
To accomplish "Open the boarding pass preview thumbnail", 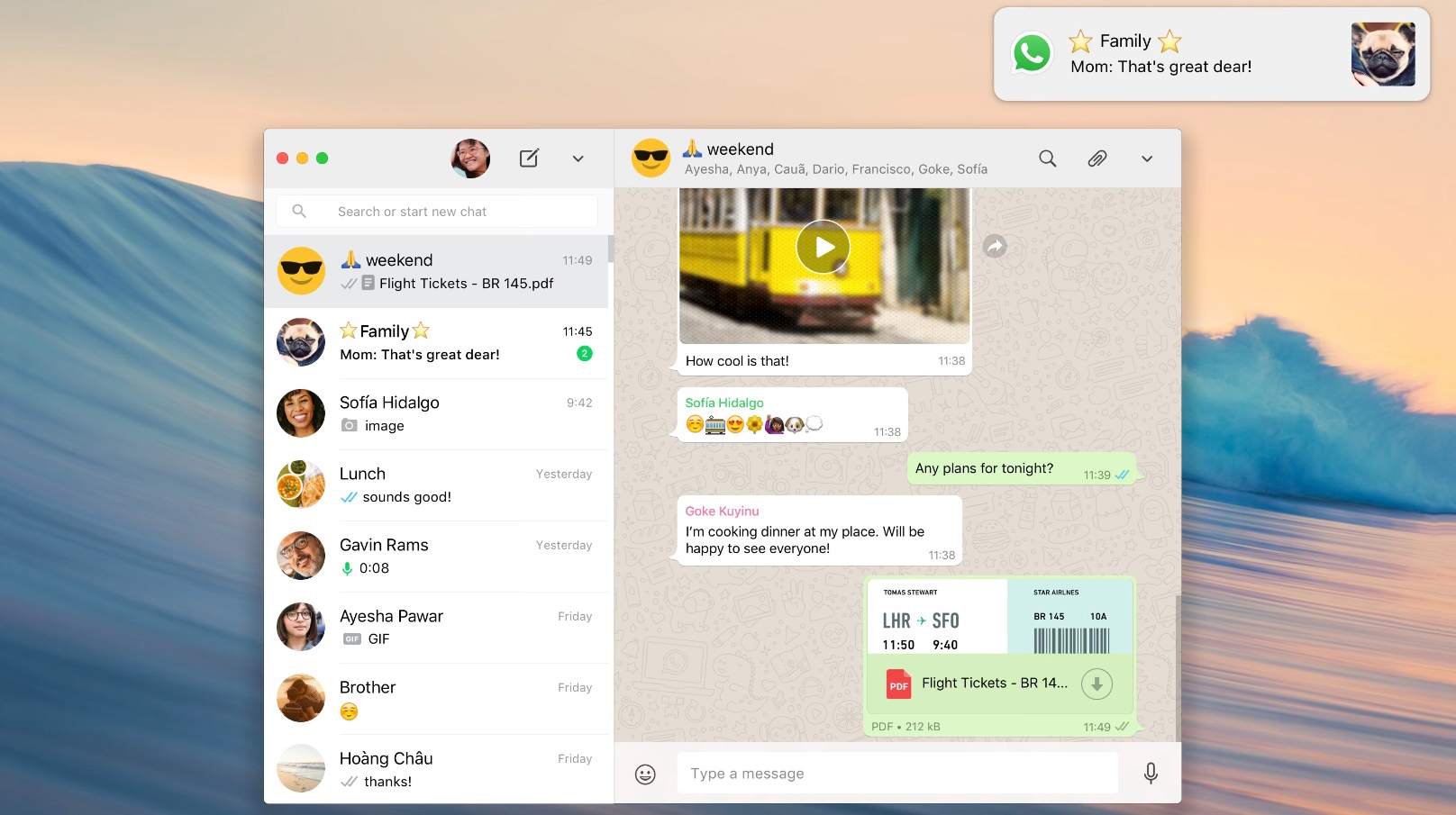I will (x=997, y=617).
